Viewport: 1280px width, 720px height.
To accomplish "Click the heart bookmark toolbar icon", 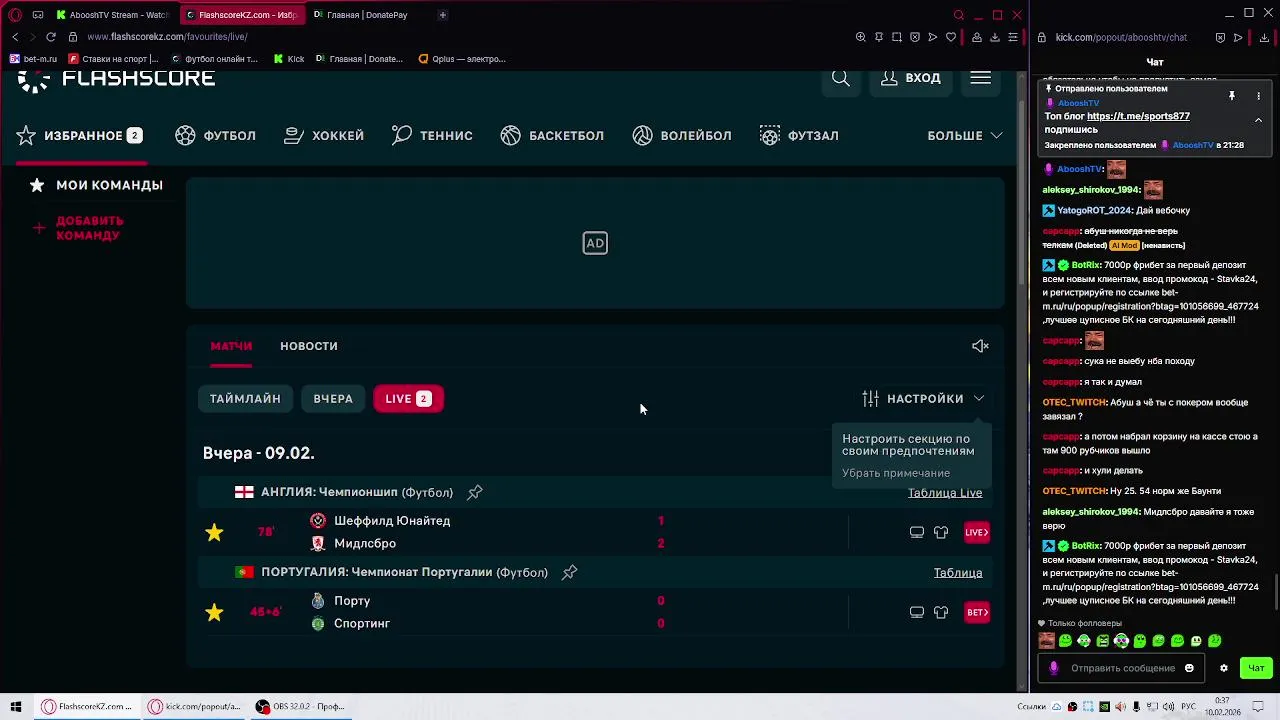I will (951, 37).
